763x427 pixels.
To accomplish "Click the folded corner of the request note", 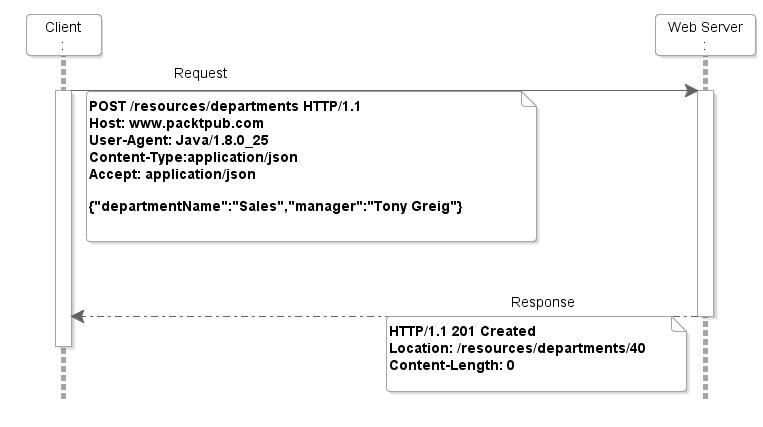I will click(x=528, y=99).
